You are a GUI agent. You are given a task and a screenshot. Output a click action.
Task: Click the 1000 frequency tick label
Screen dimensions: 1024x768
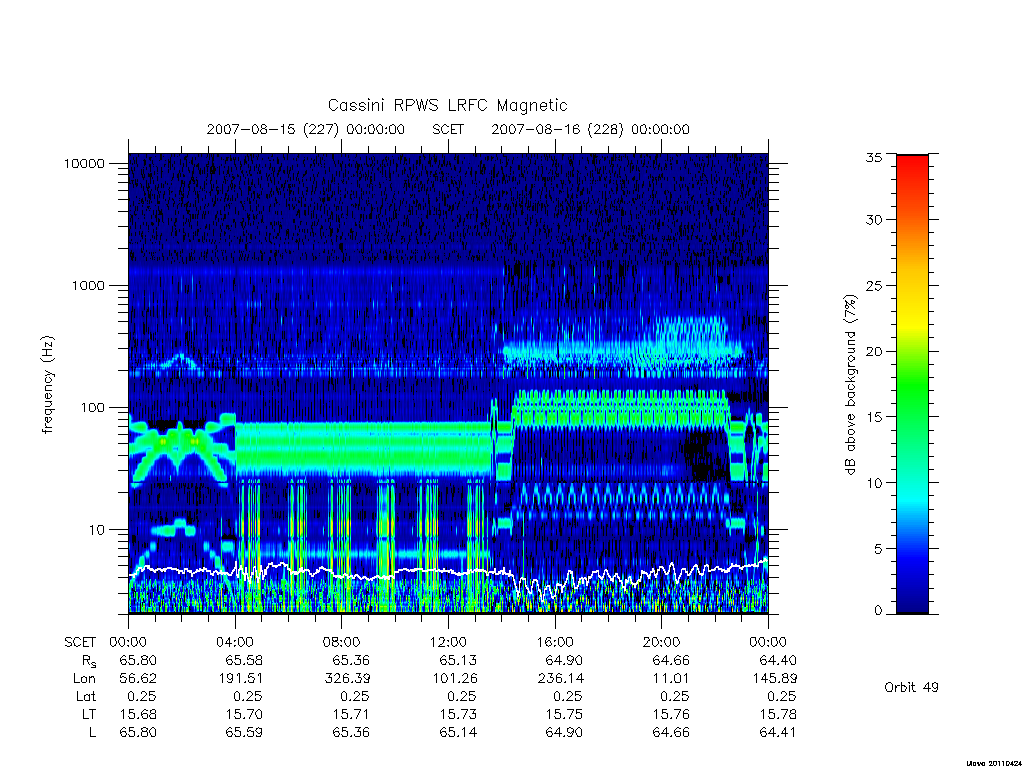[x=88, y=285]
